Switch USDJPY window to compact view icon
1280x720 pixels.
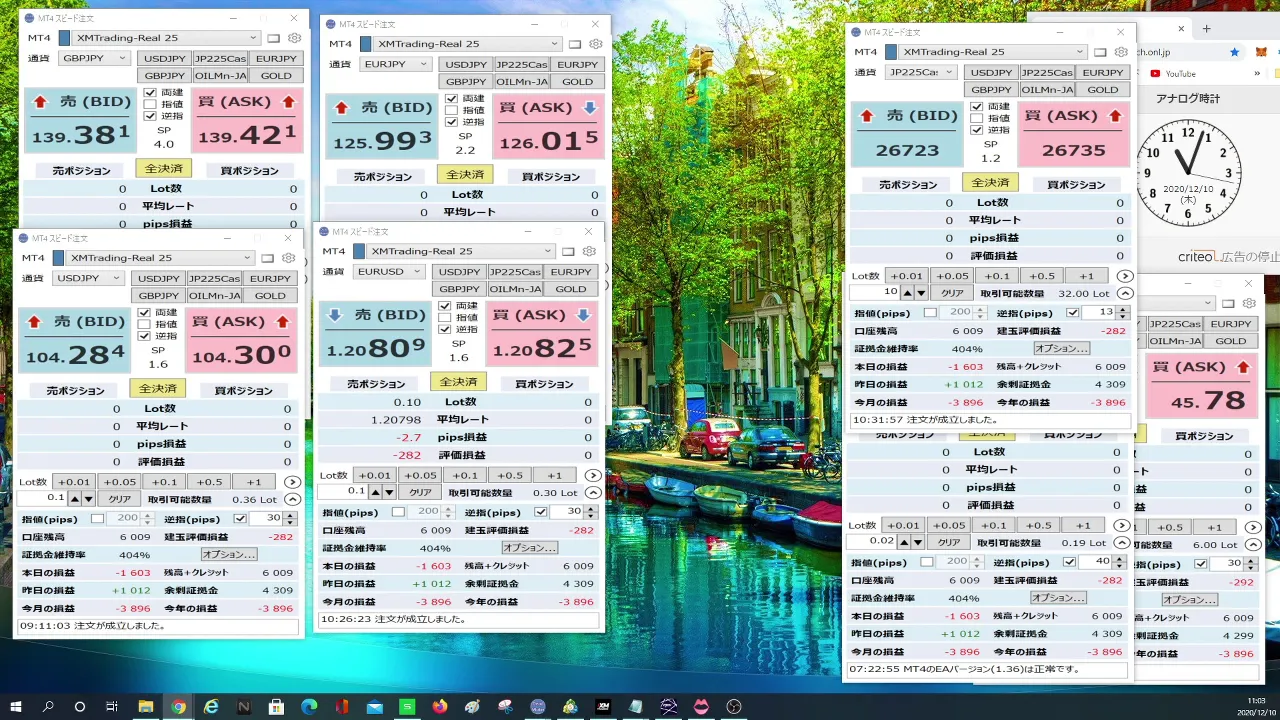[x=268, y=258]
